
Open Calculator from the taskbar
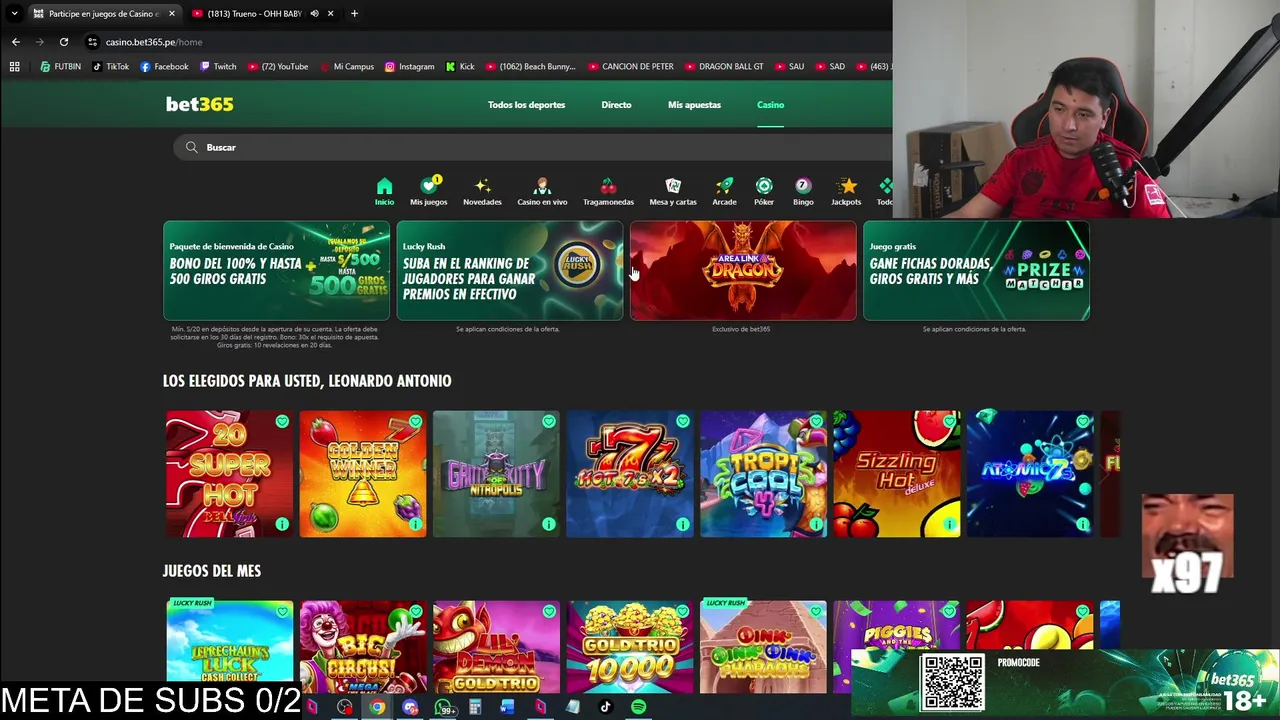tap(475, 707)
